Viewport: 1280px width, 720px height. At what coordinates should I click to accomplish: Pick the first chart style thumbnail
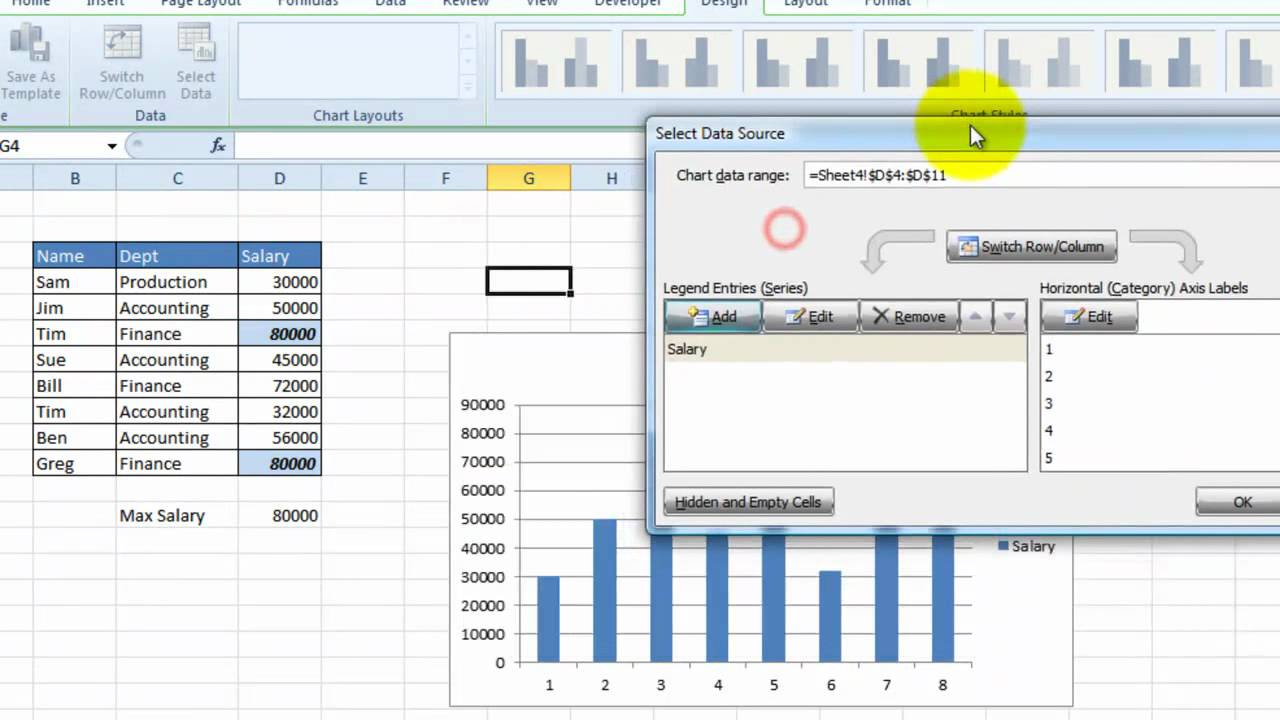pyautogui.click(x=556, y=60)
